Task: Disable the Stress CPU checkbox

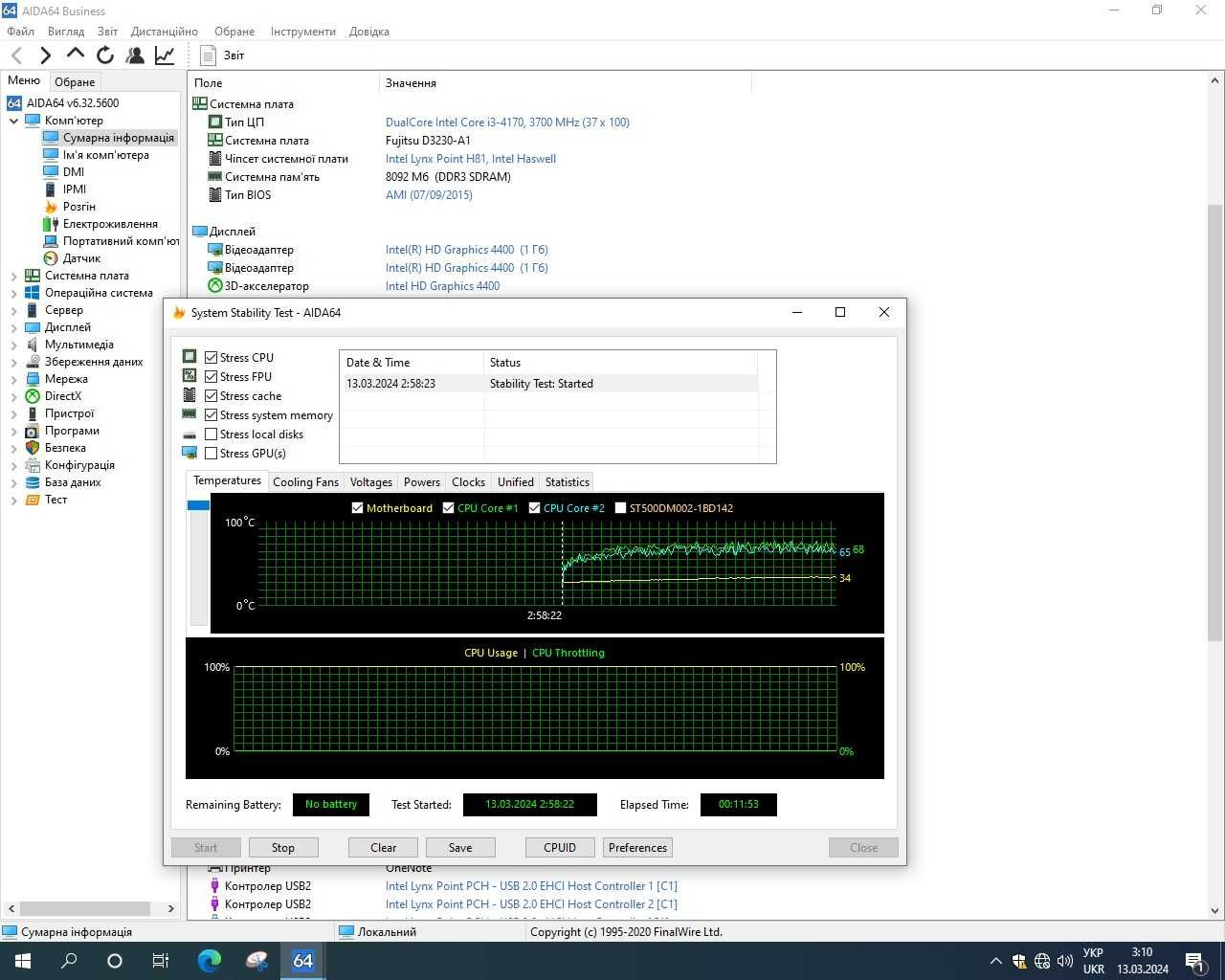Action: point(212,358)
